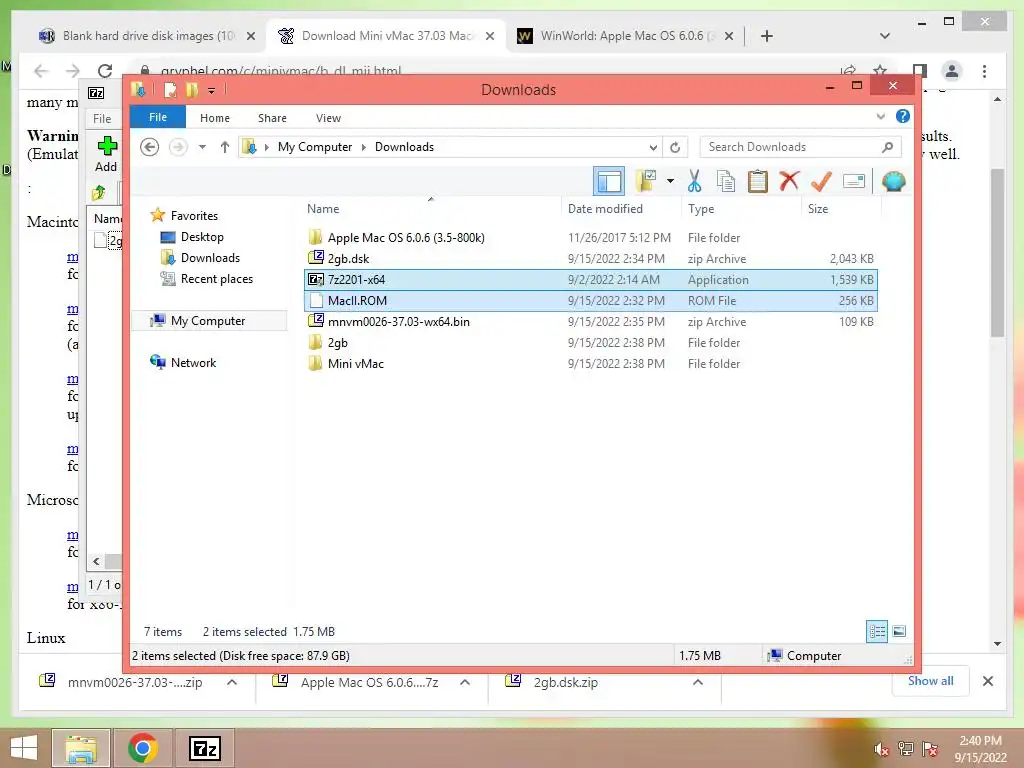Viewport: 1024px width, 768px height.
Task: Go up one folder level arrow
Action: (225, 147)
